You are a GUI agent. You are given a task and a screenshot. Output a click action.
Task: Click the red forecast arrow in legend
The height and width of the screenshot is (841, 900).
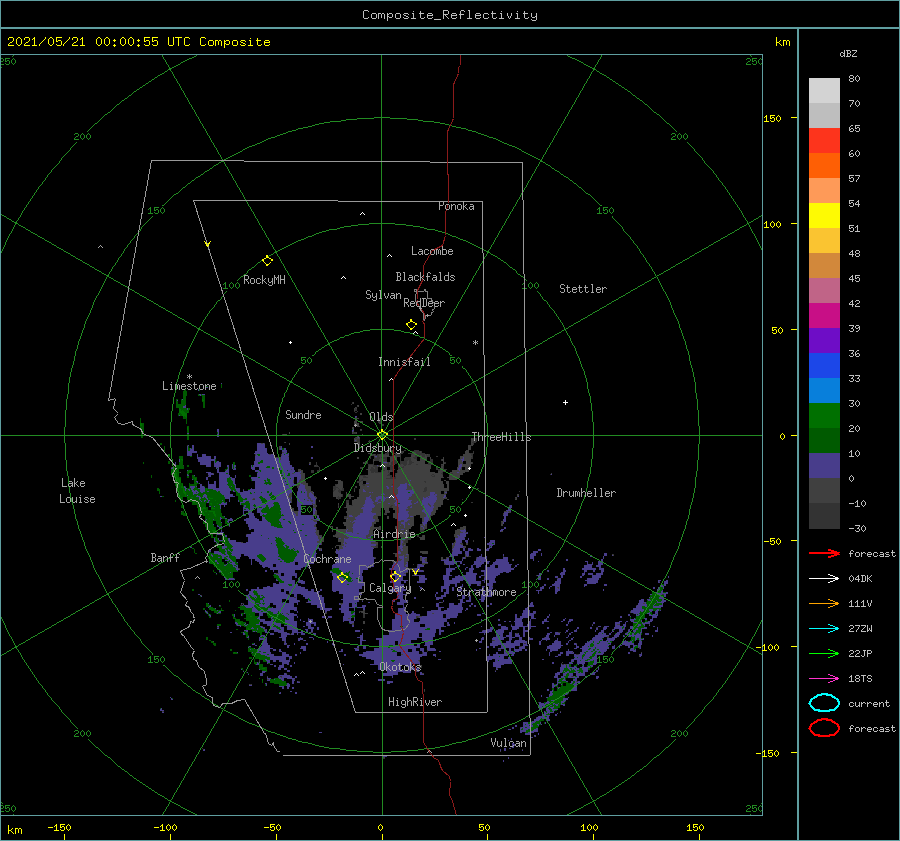(824, 553)
